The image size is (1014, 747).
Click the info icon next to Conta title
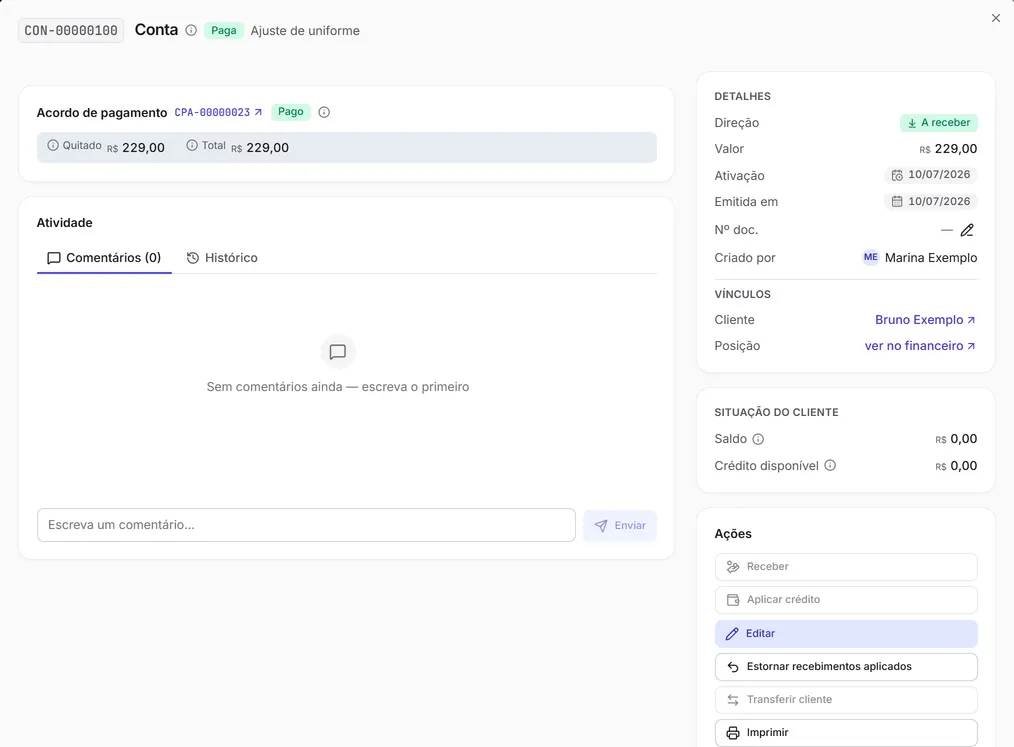[x=191, y=30]
